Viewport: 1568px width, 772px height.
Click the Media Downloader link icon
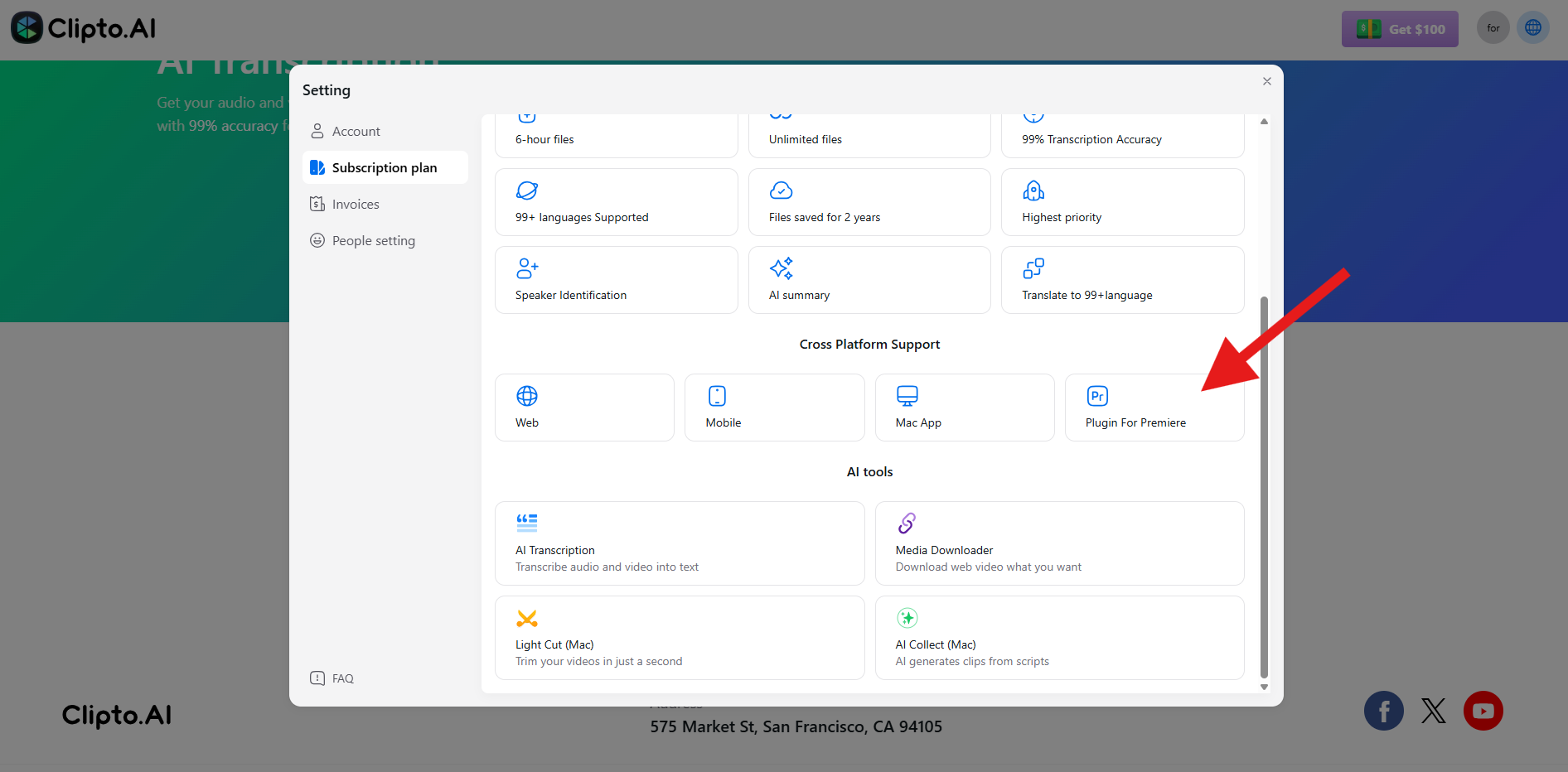(x=907, y=524)
